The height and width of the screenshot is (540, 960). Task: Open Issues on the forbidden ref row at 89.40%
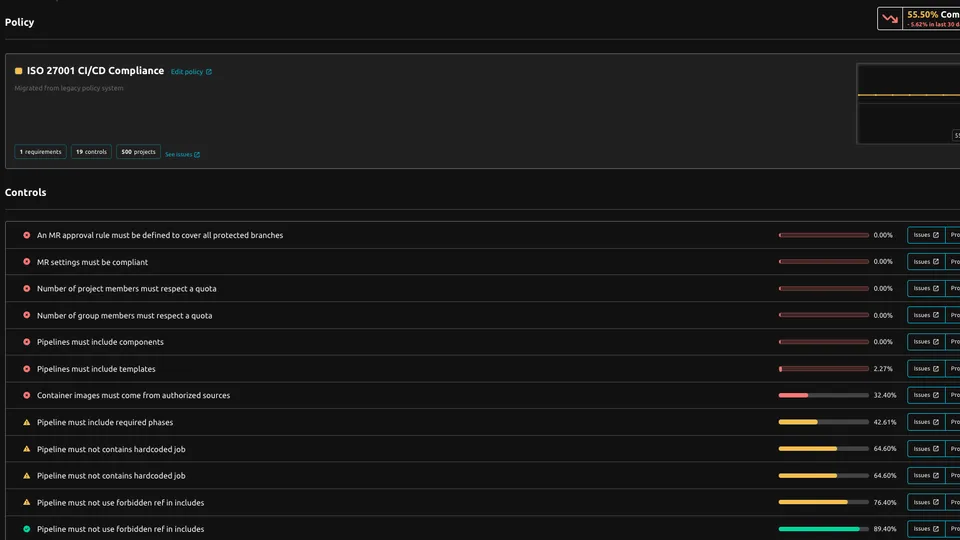926,529
